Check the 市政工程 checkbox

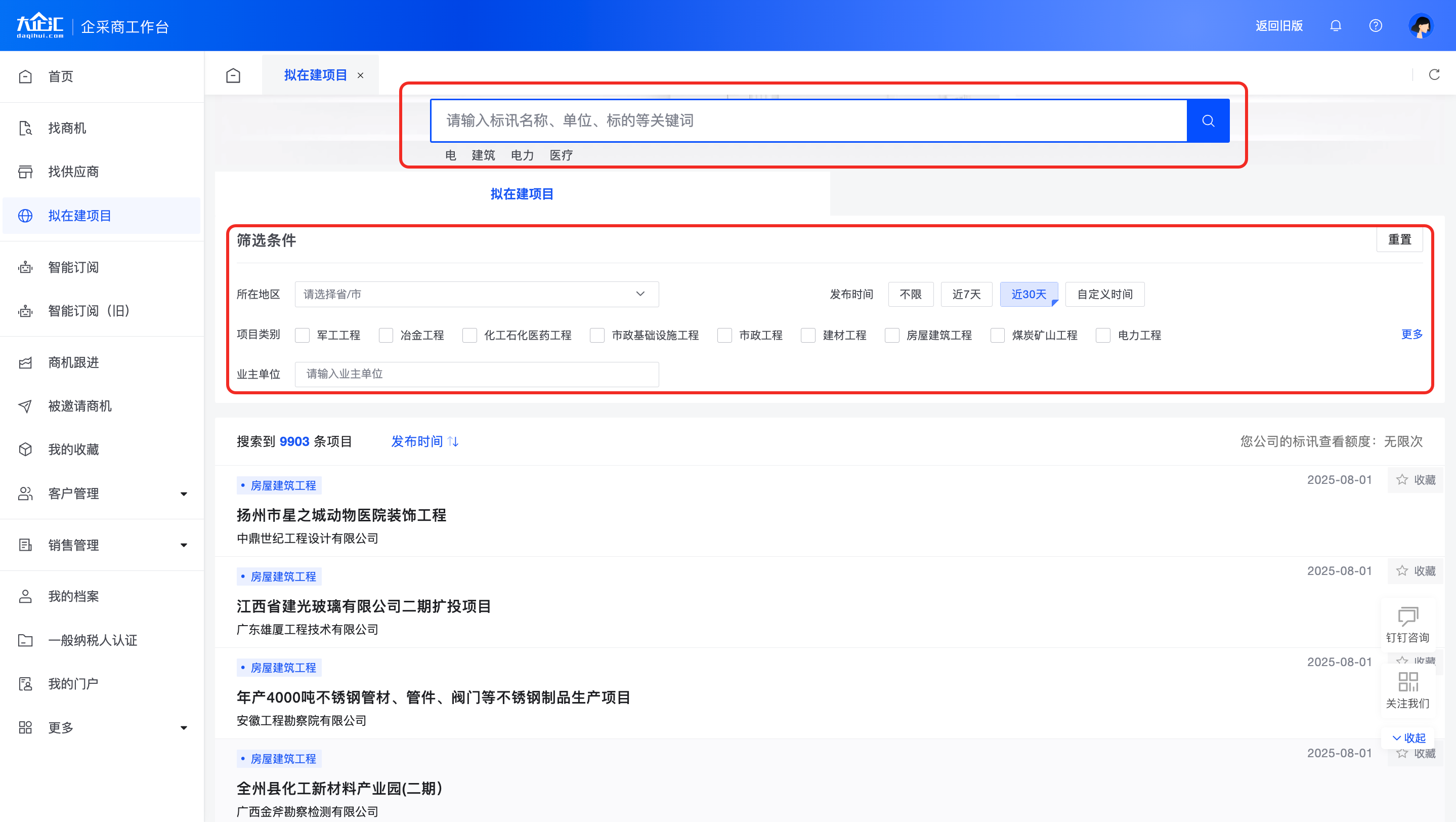tap(724, 335)
